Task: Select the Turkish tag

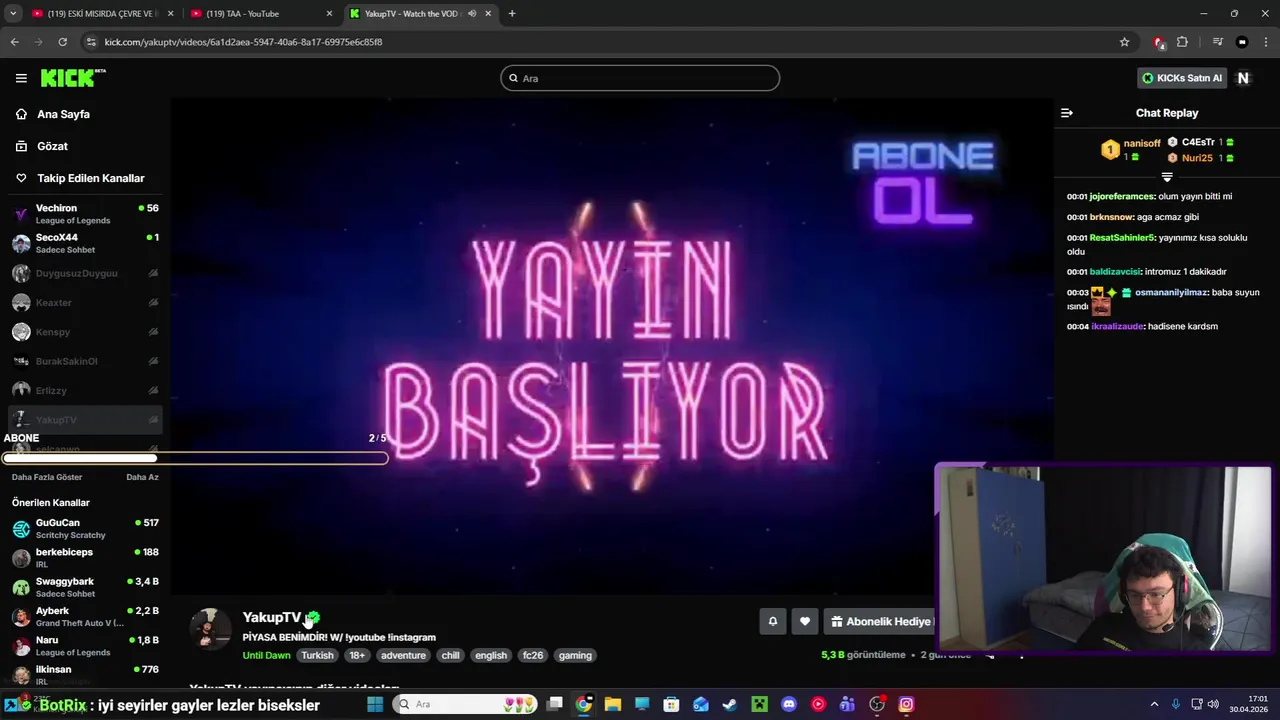Action: click(x=317, y=655)
